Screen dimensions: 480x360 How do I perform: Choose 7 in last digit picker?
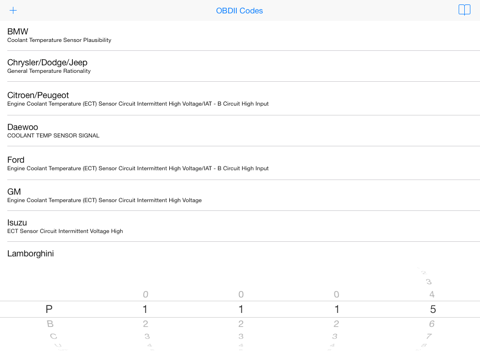(x=429, y=336)
